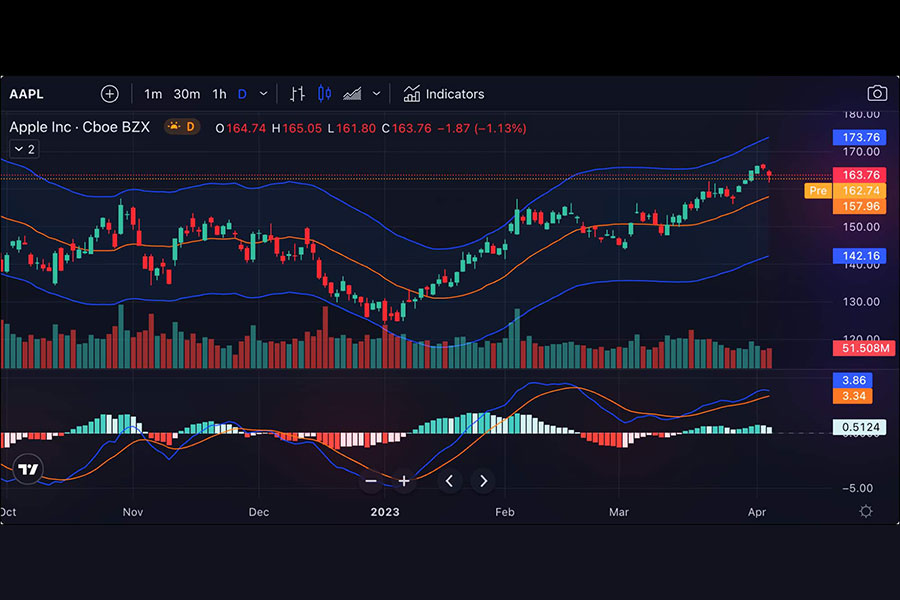Click the close value C163.76
The height and width of the screenshot is (600, 900).
[x=406, y=128]
